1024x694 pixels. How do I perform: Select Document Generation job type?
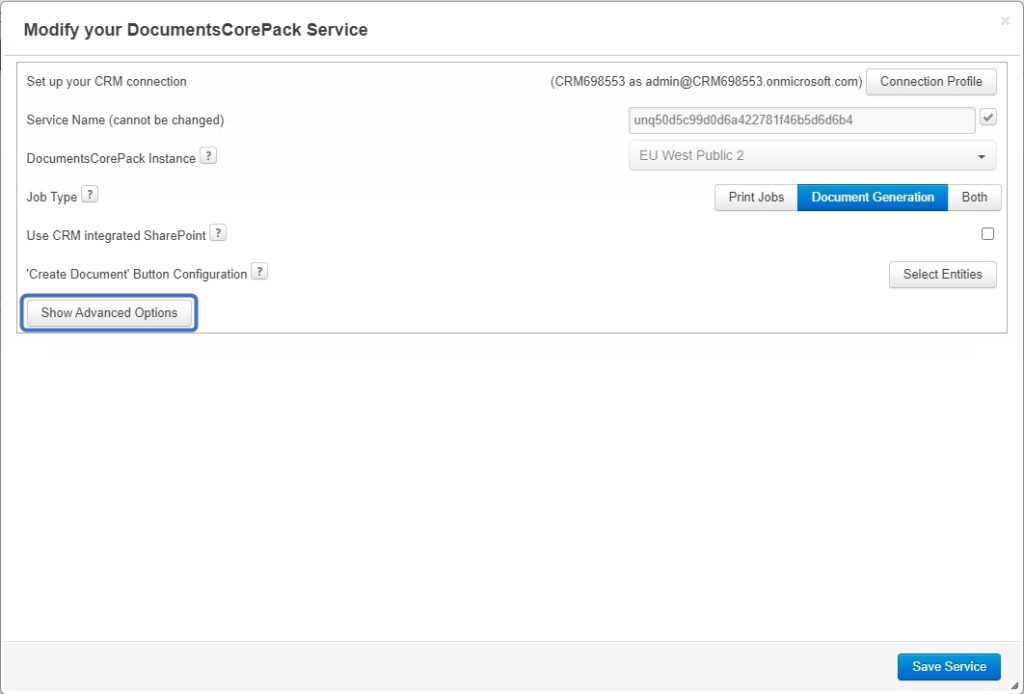coord(872,197)
